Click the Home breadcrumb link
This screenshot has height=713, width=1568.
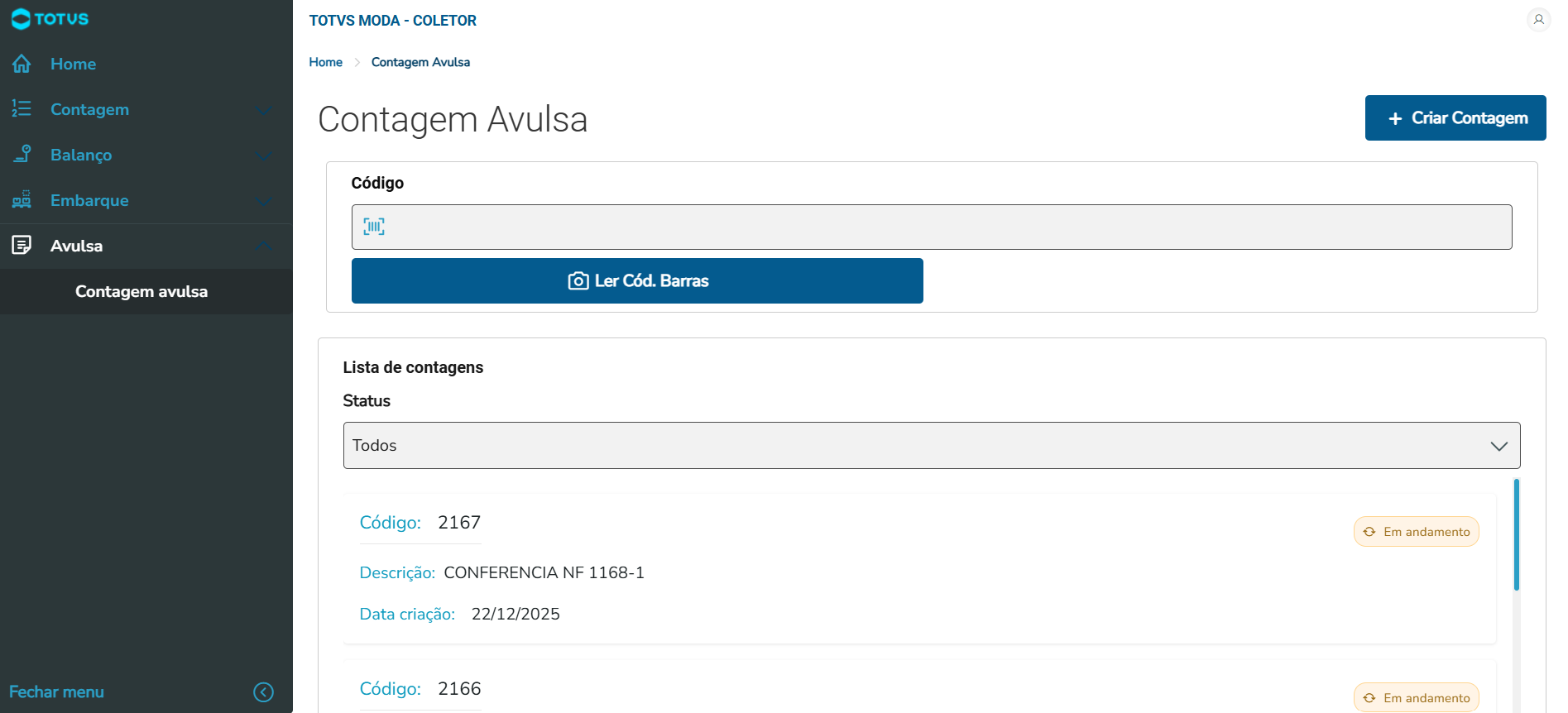pos(325,62)
